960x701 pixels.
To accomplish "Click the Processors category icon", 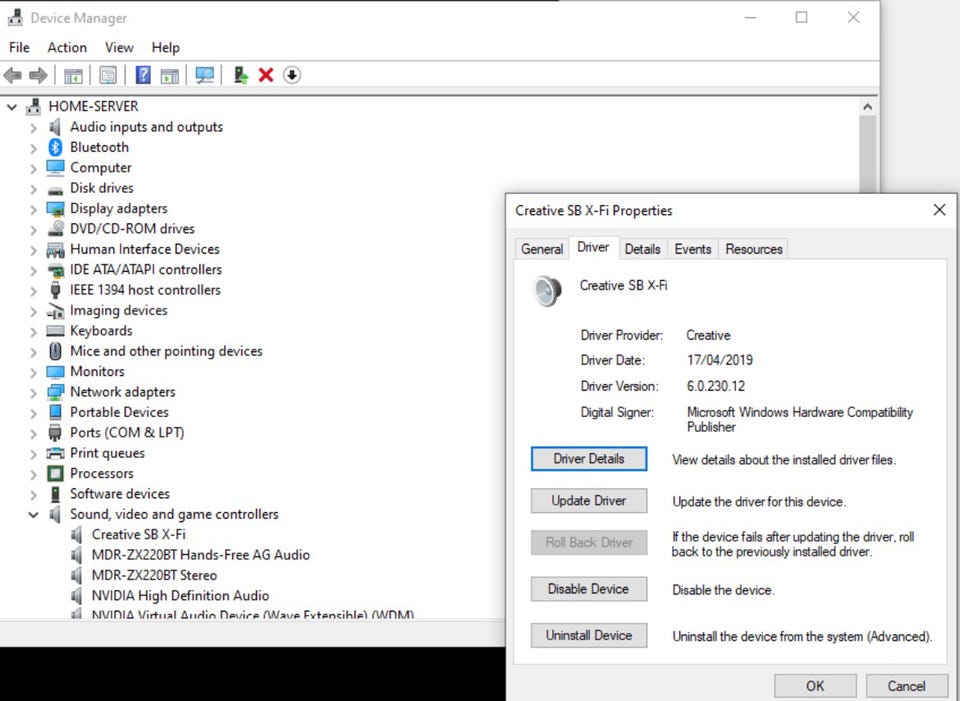I will 55,473.
